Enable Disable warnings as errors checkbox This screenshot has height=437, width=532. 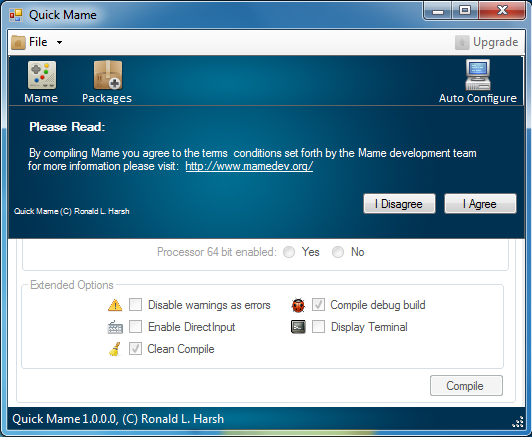135,305
